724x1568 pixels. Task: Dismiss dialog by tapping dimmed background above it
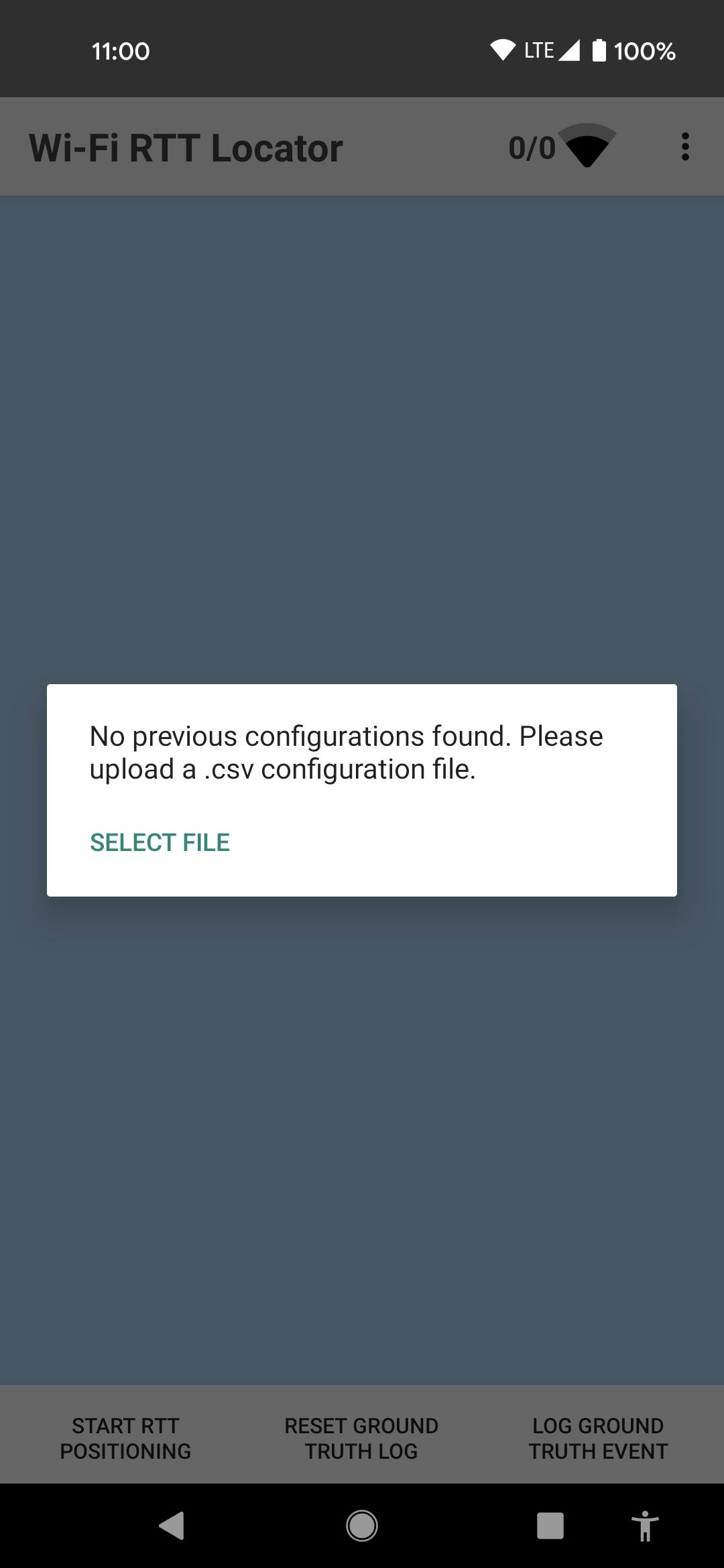362,436
